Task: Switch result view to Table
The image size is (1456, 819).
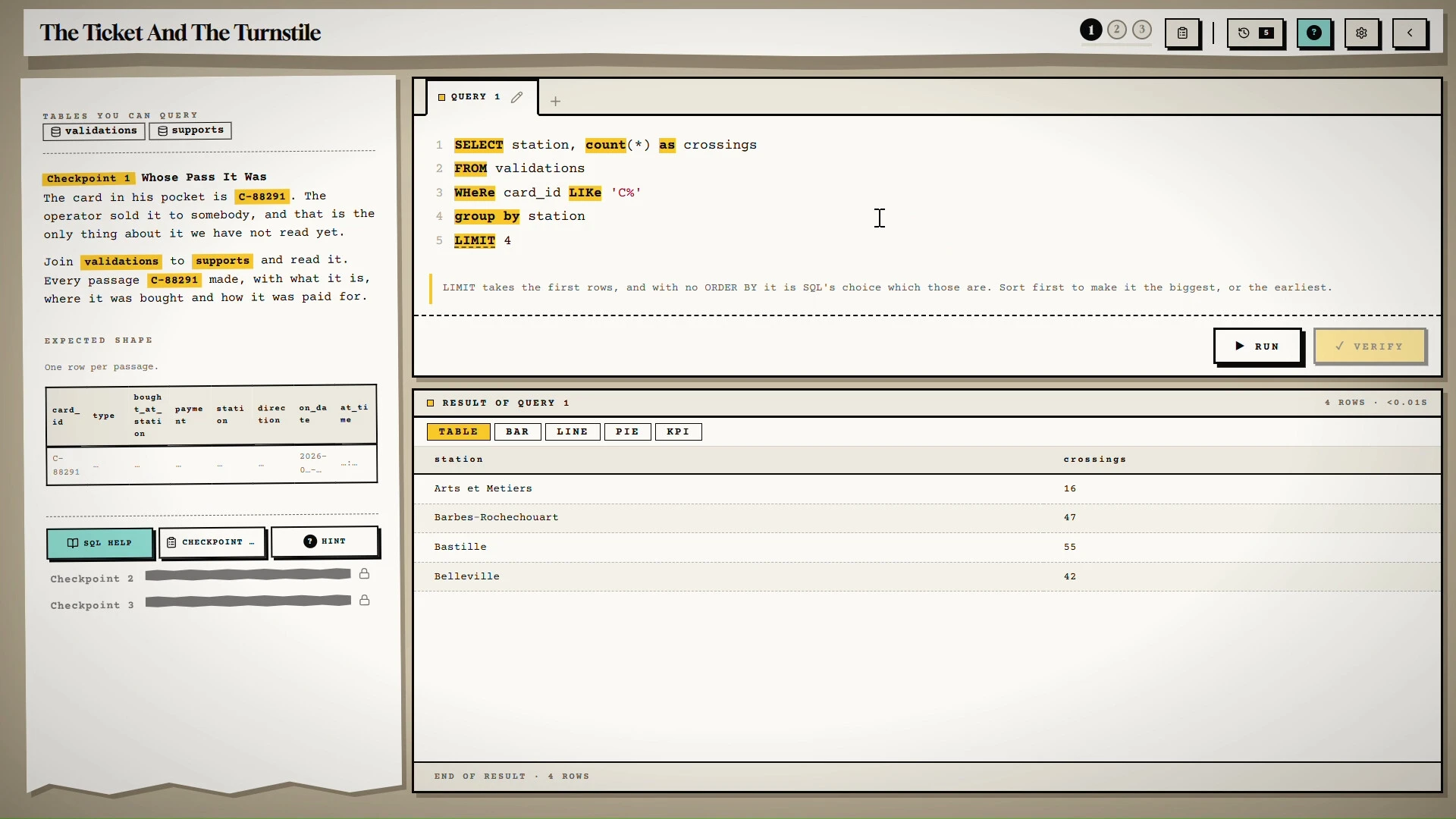Action: (458, 432)
